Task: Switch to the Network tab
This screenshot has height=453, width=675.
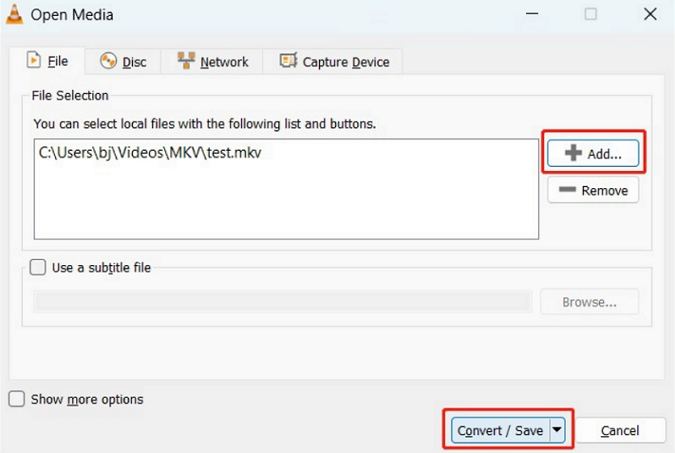Action: click(213, 62)
